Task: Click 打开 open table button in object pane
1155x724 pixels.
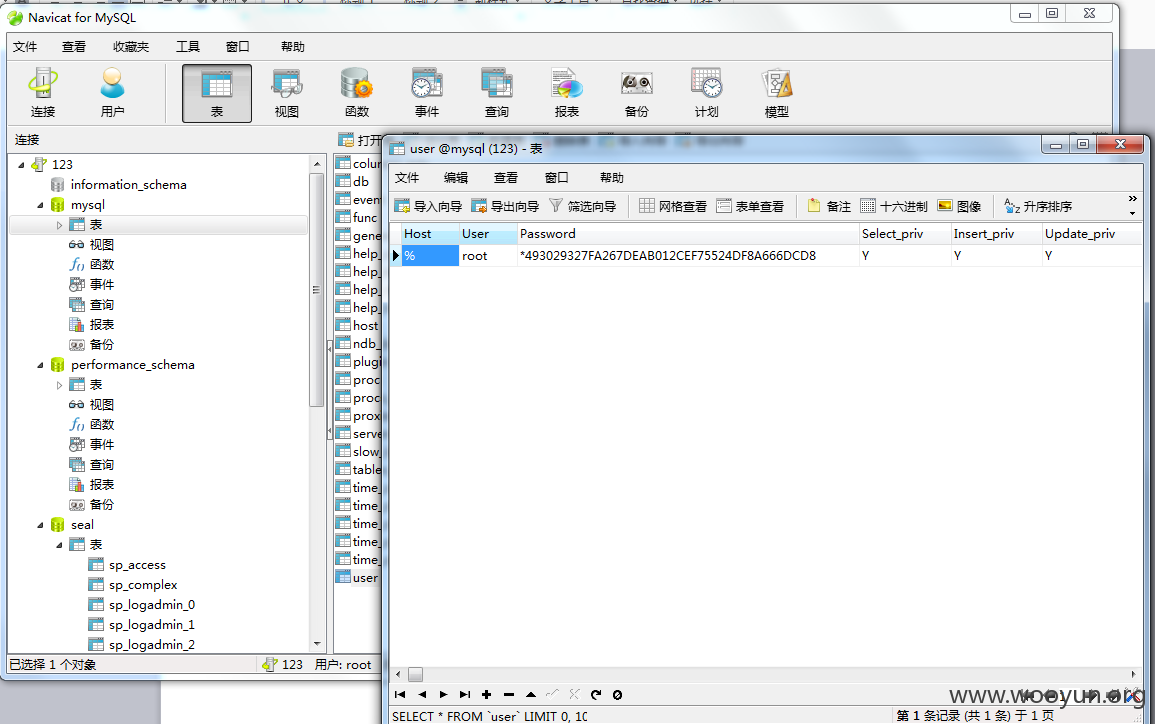Action: (359, 140)
